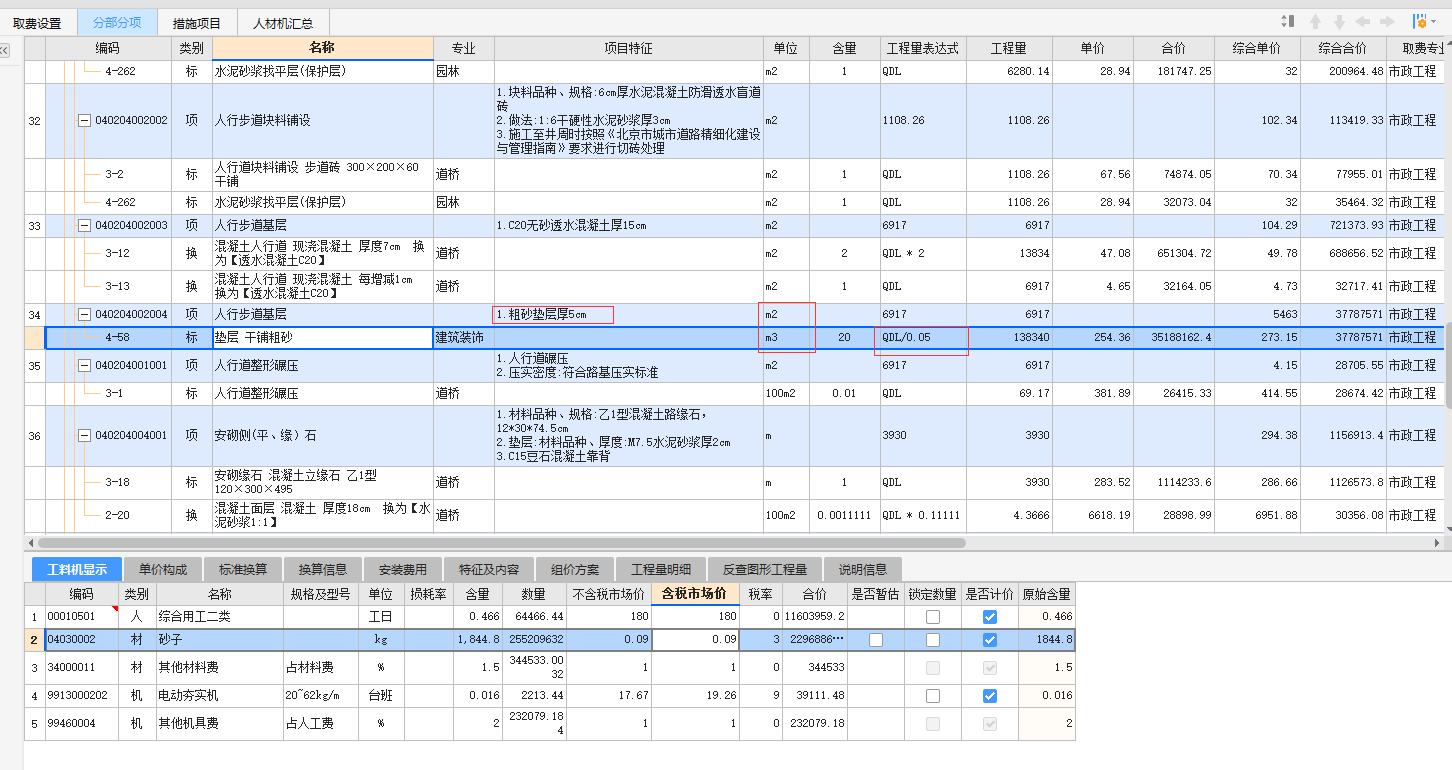Click the 项目特征 column header

(629, 49)
